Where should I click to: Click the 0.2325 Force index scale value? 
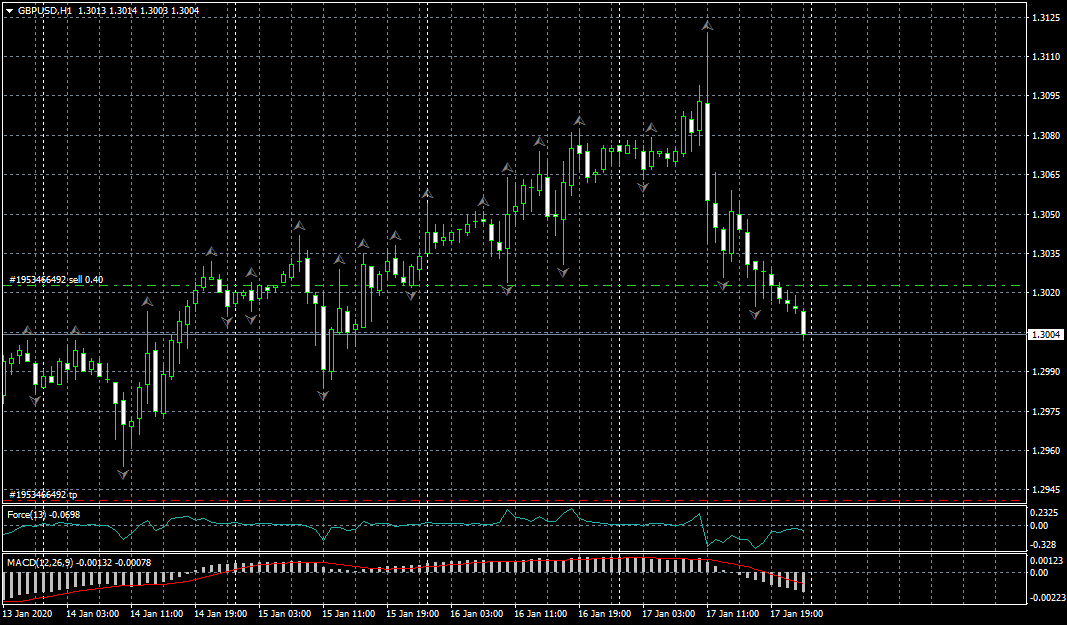click(x=1045, y=512)
